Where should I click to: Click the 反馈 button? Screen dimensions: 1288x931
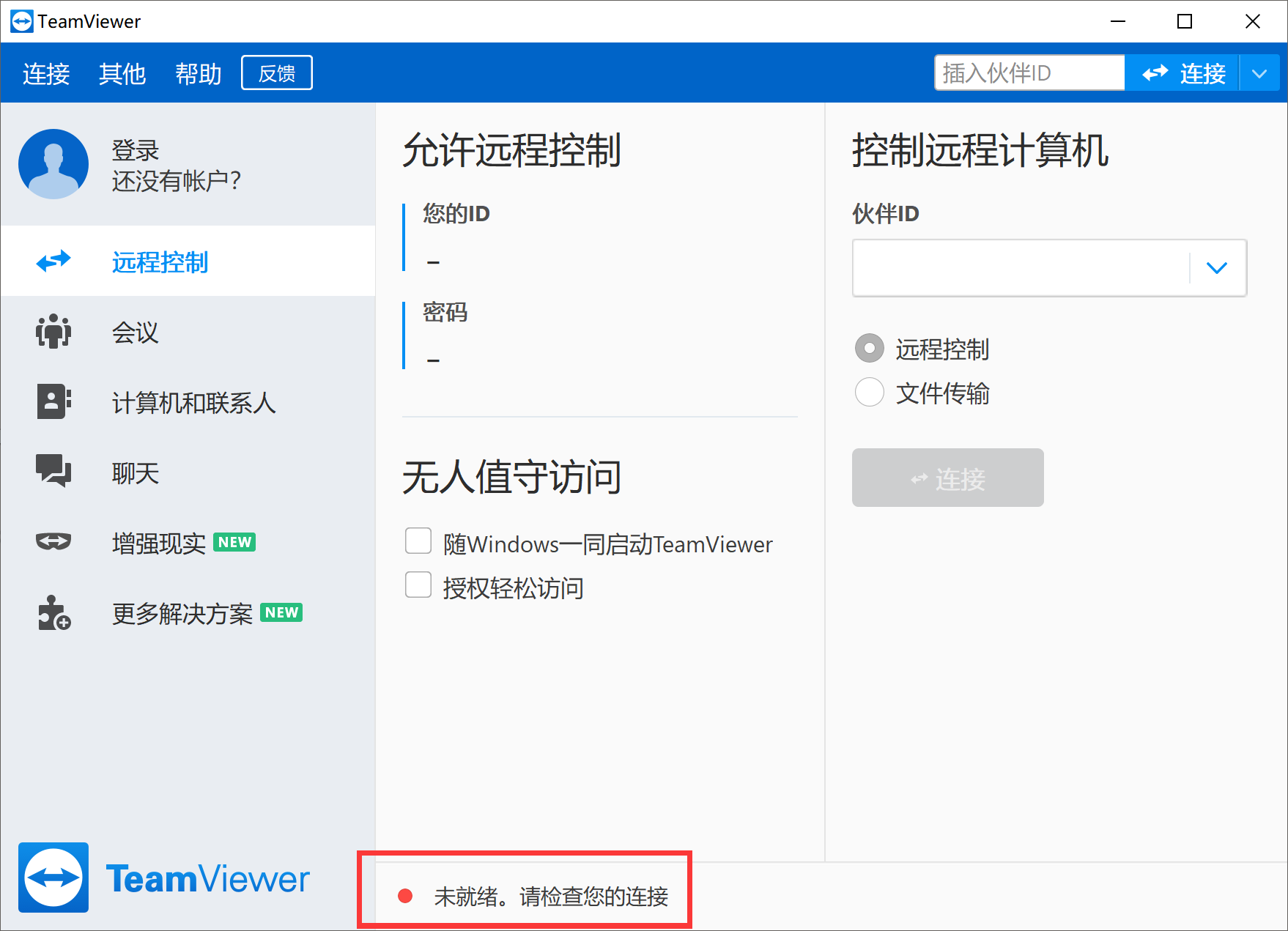point(276,73)
